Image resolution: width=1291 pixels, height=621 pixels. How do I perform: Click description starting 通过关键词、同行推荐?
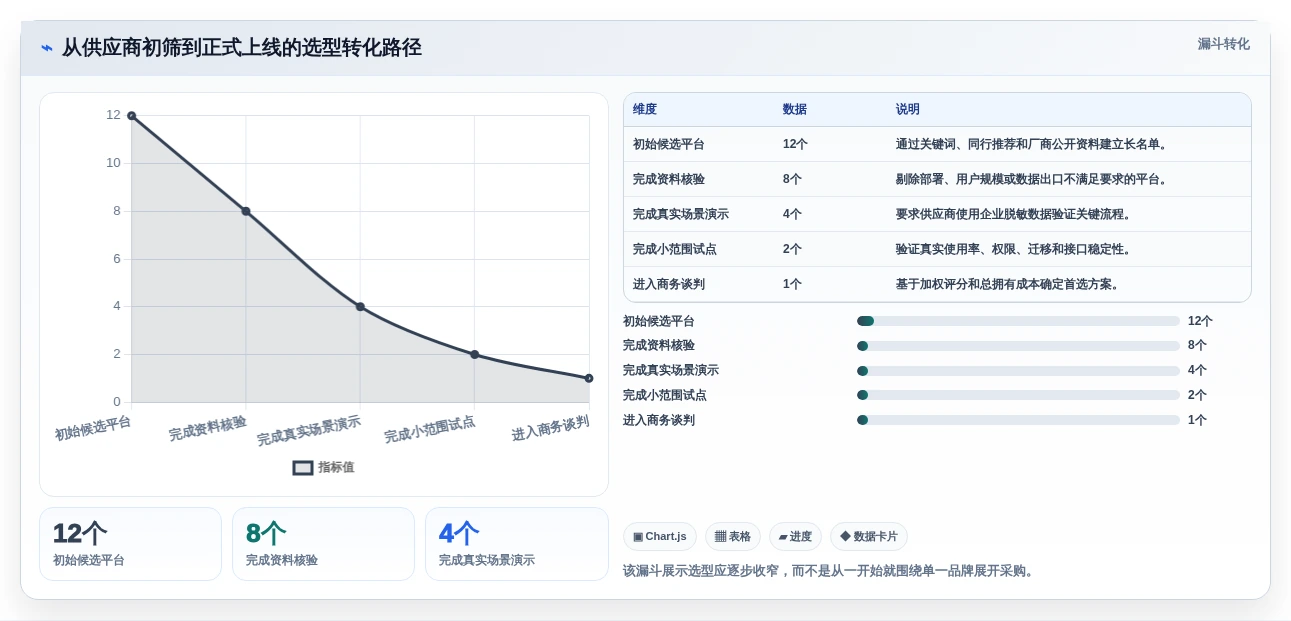(1034, 144)
